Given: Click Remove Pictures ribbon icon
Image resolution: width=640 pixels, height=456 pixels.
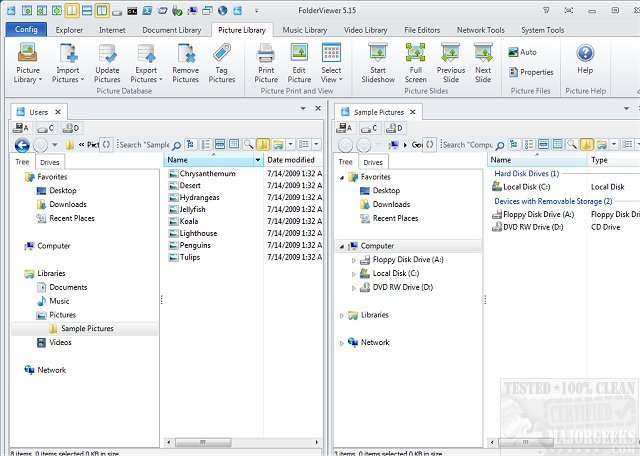Looking at the screenshot, I should click(186, 63).
